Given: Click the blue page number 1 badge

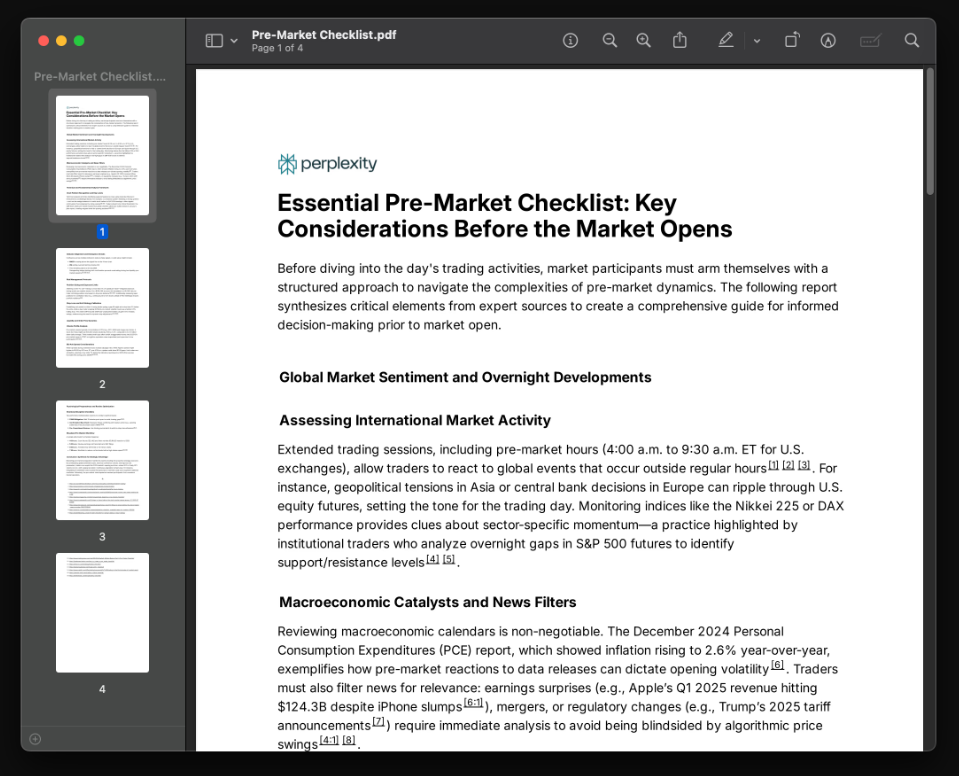Looking at the screenshot, I should (x=102, y=232).
